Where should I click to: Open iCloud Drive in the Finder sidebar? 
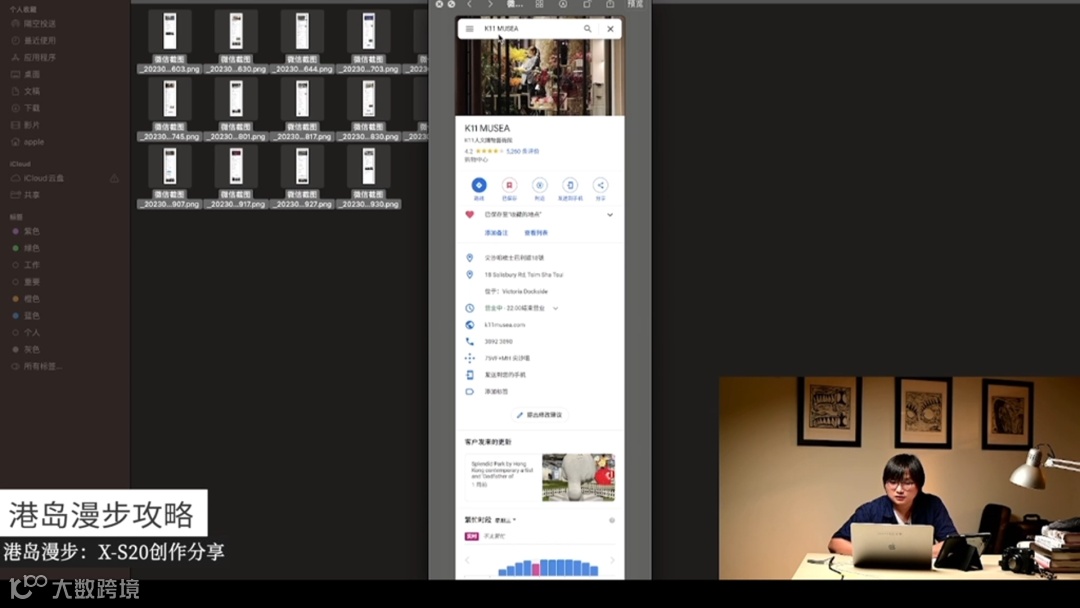tap(37, 178)
